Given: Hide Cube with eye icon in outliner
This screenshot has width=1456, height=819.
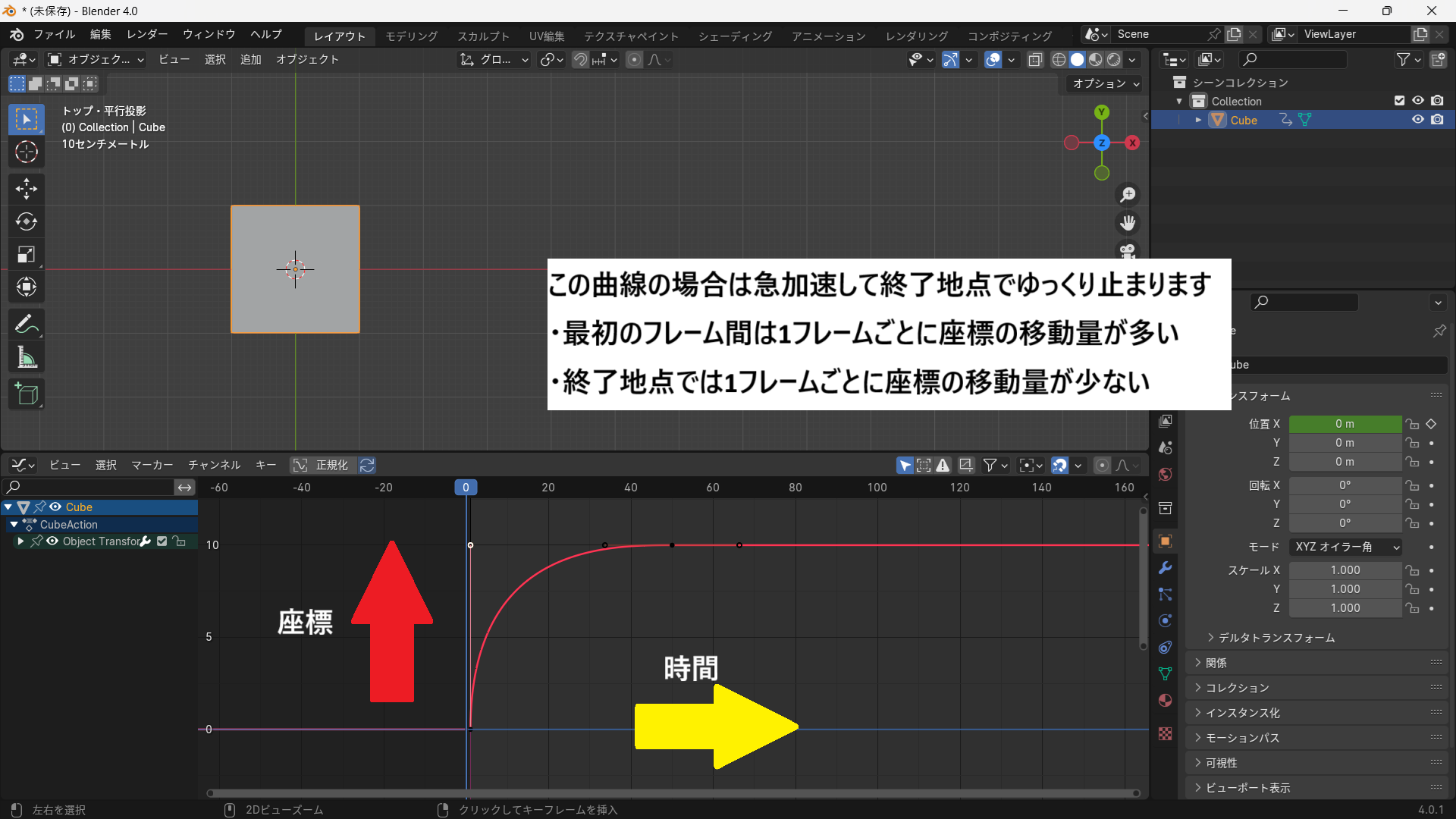Looking at the screenshot, I should 1417,120.
